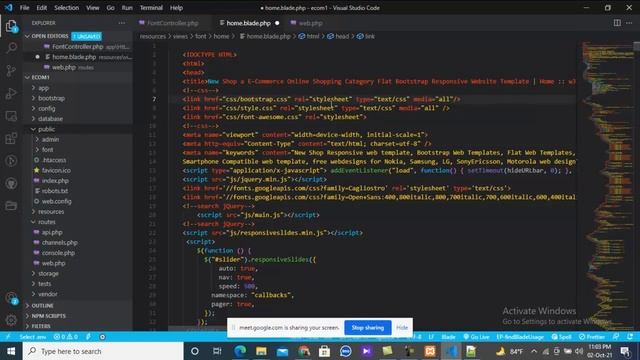Viewport: 640px width, 360px height.
Task: Collapse the public folder
Action: [x=46, y=129]
